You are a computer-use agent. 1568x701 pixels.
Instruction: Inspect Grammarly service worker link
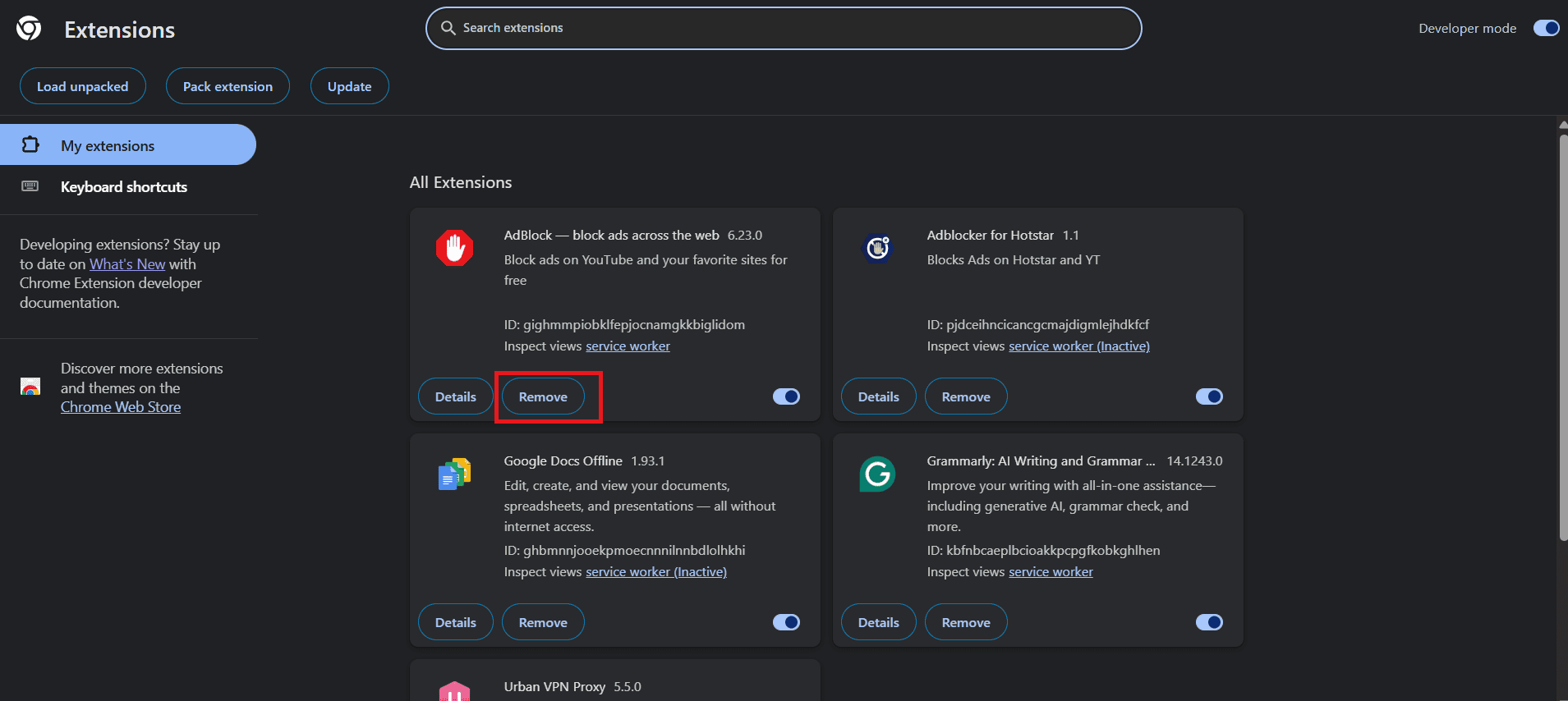pyautogui.click(x=1051, y=572)
